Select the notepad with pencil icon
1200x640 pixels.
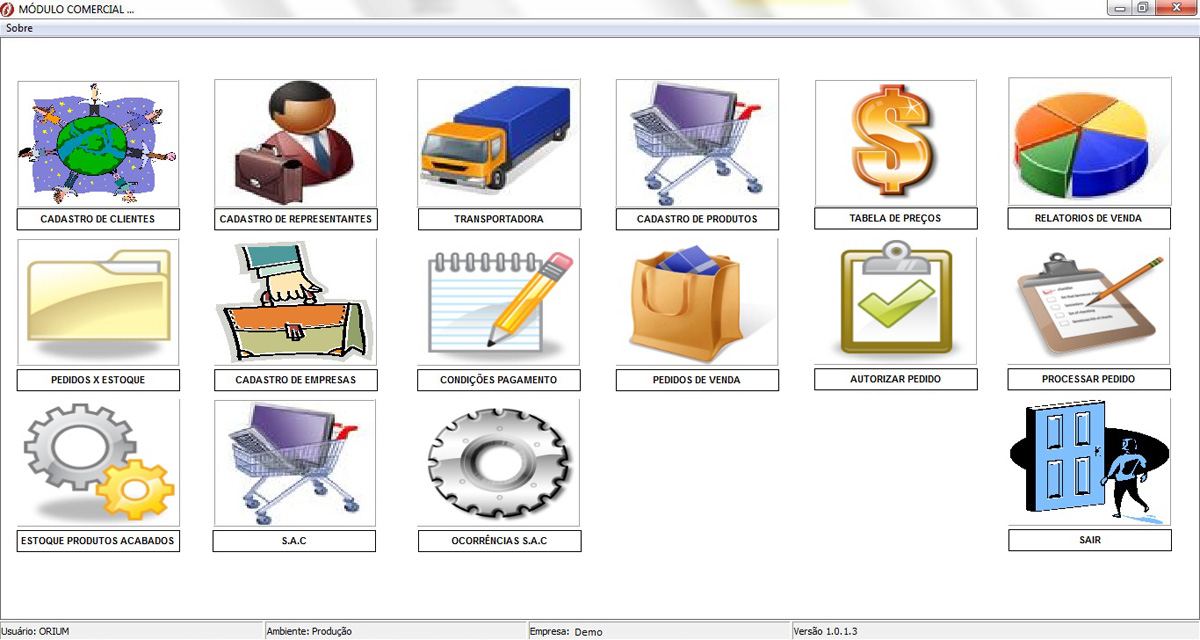pos(498,302)
